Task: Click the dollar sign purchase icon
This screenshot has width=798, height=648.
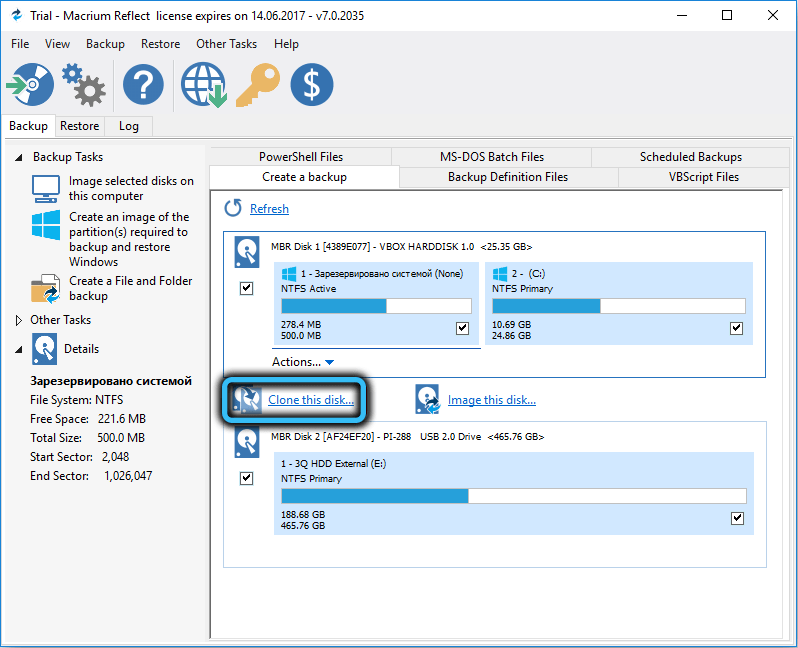Action: tap(312, 84)
